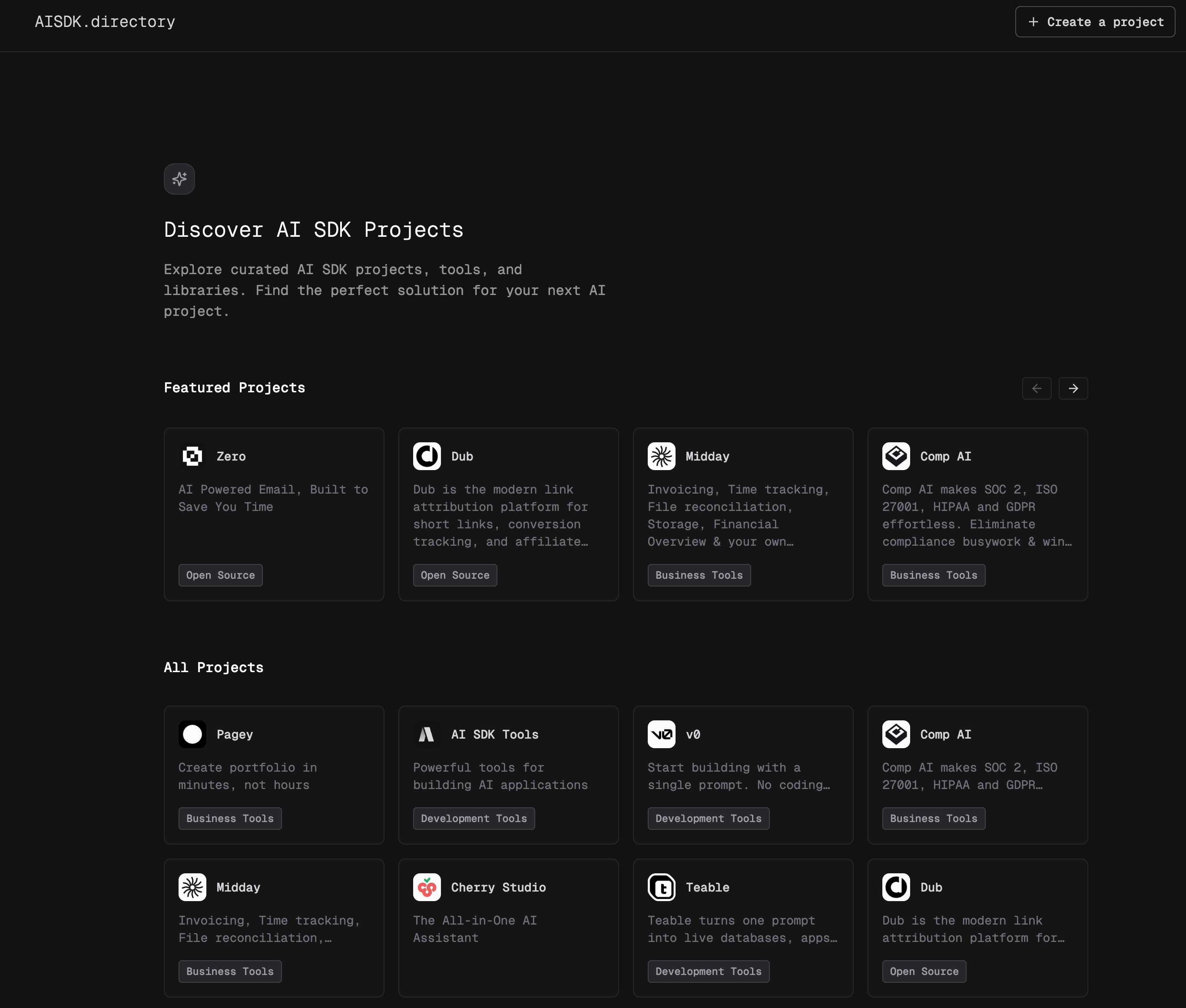This screenshot has width=1186, height=1008.
Task: Click the right arrow for Featured Projects
Action: pyautogui.click(x=1073, y=388)
